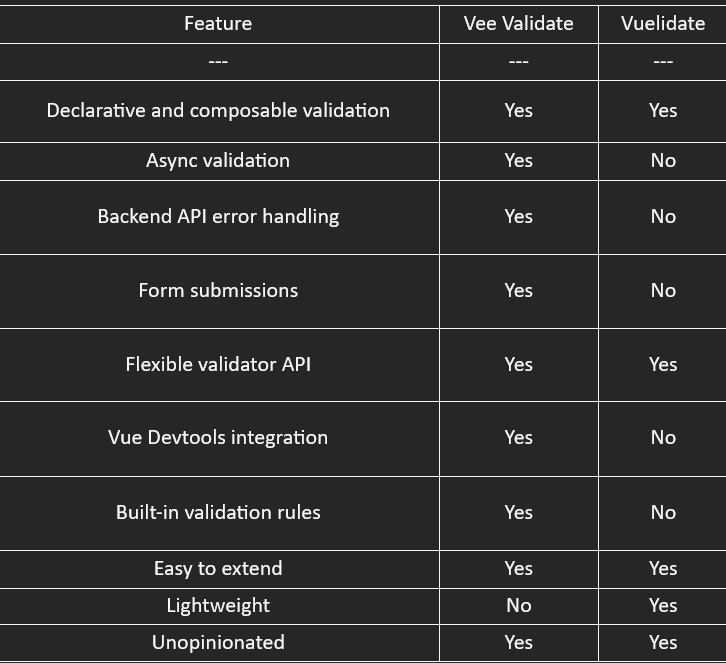Image resolution: width=726 pixels, height=663 pixels.
Task: Select the "Vuelidate" column header
Action: [662, 23]
